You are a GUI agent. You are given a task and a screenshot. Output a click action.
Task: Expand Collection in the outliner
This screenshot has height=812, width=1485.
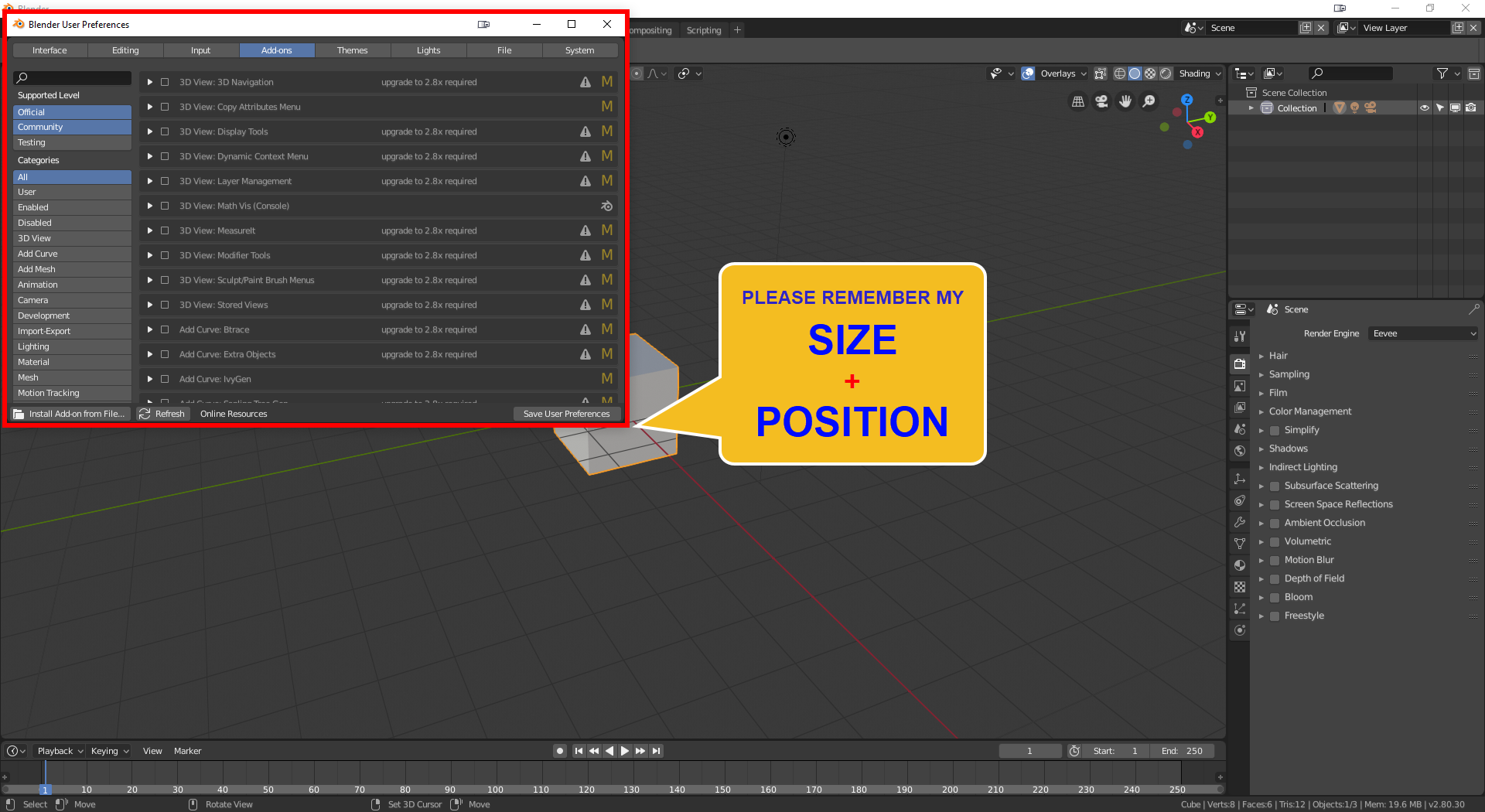point(1251,108)
